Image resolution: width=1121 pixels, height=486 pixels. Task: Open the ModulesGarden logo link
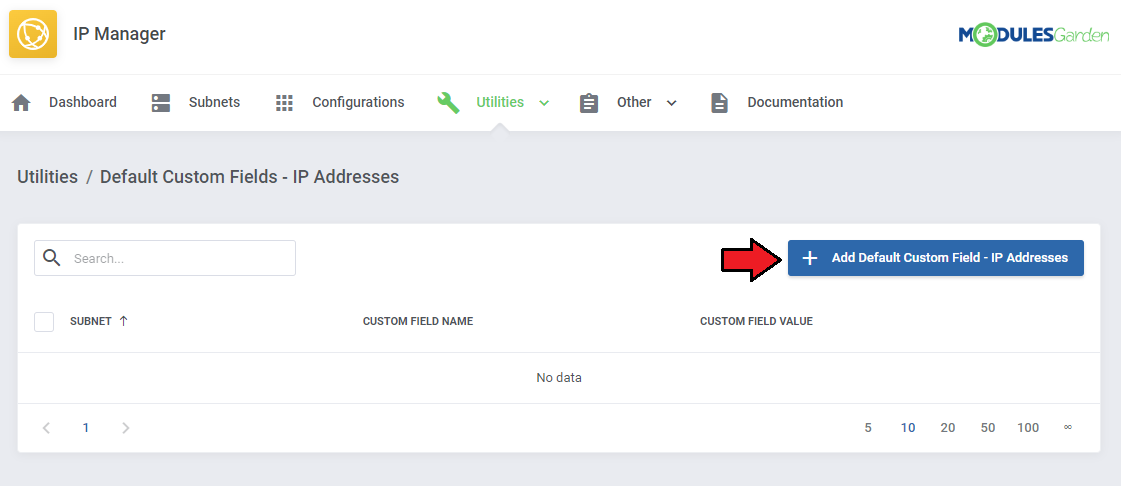(x=1034, y=34)
